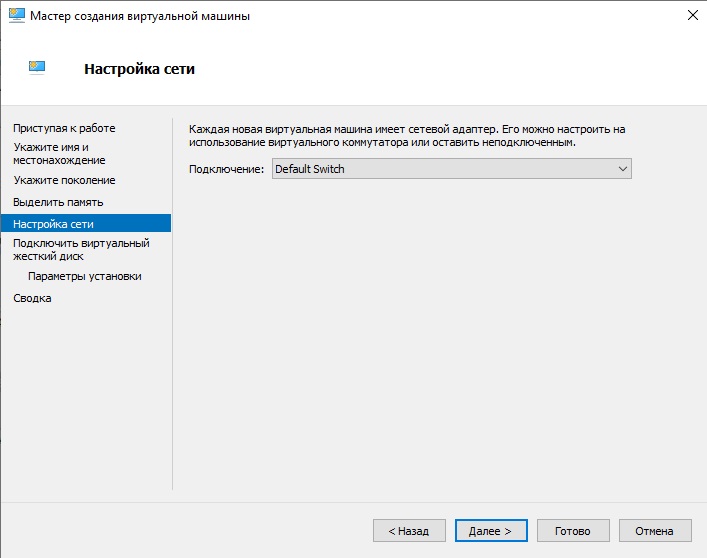
Task: Go to the "Сводка" summary step
Action: (x=32, y=298)
